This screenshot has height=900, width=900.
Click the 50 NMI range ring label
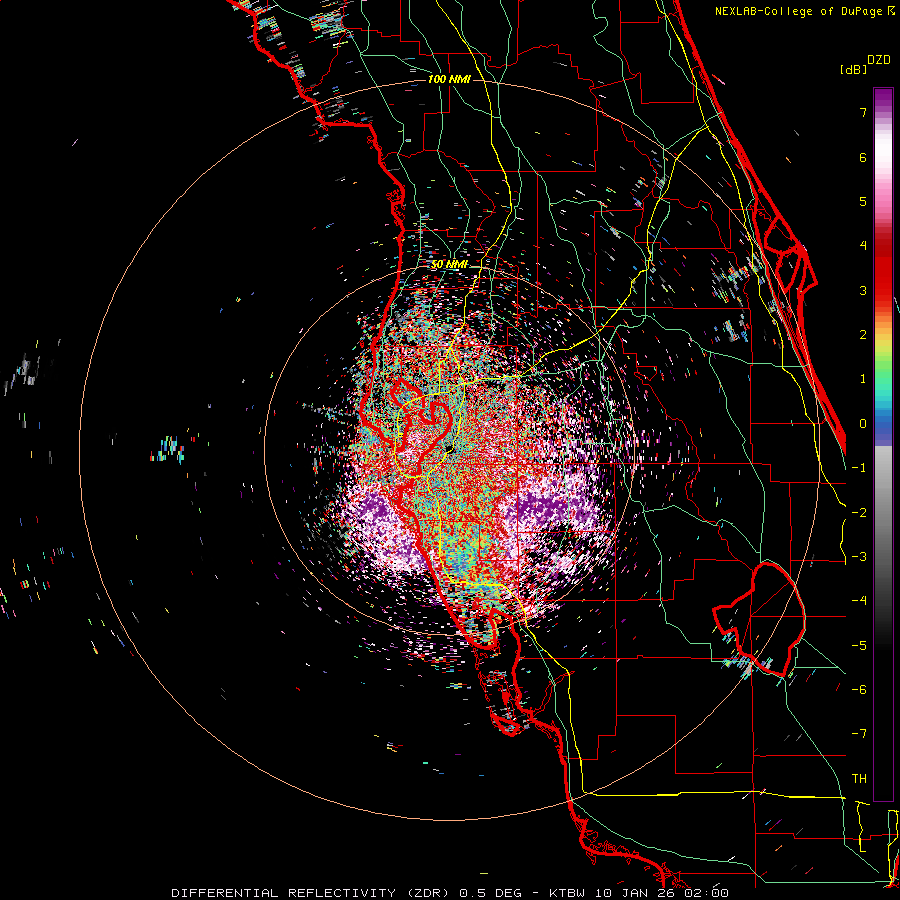449,265
